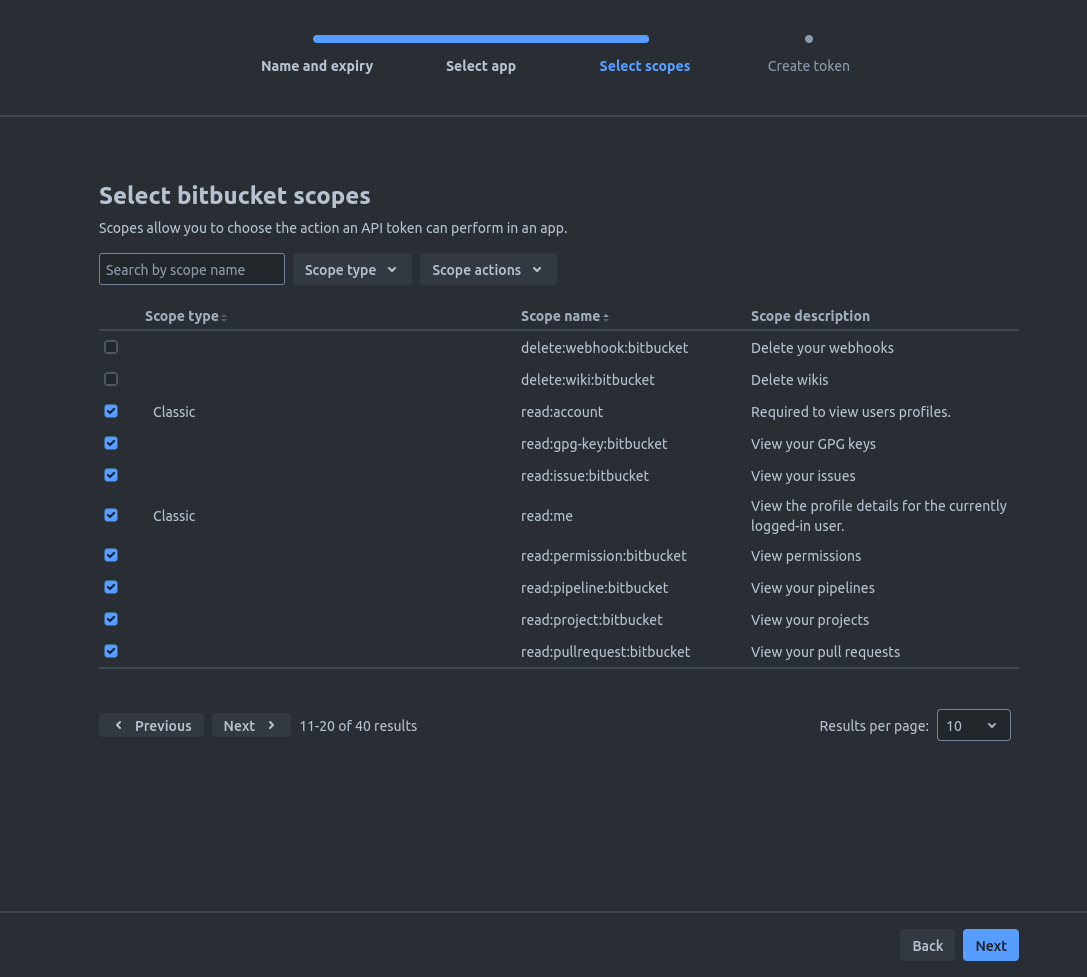Image resolution: width=1087 pixels, height=977 pixels.
Task: Click the 'Select bitbucket scopes' heading
Action: pyautogui.click(x=235, y=196)
